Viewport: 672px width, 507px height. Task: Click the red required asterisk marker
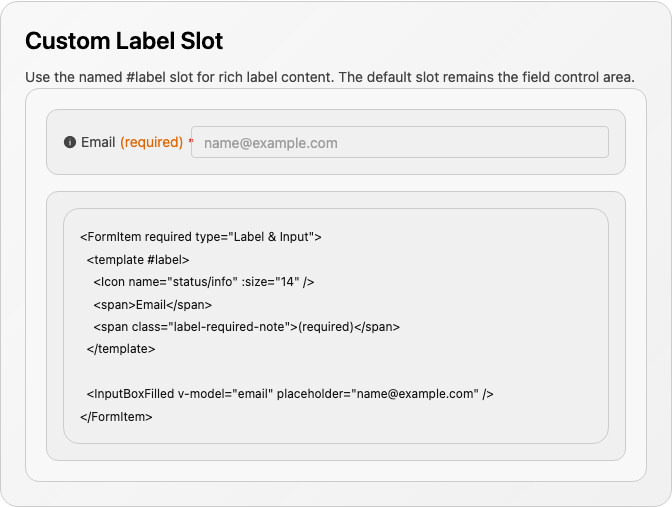coord(191,141)
